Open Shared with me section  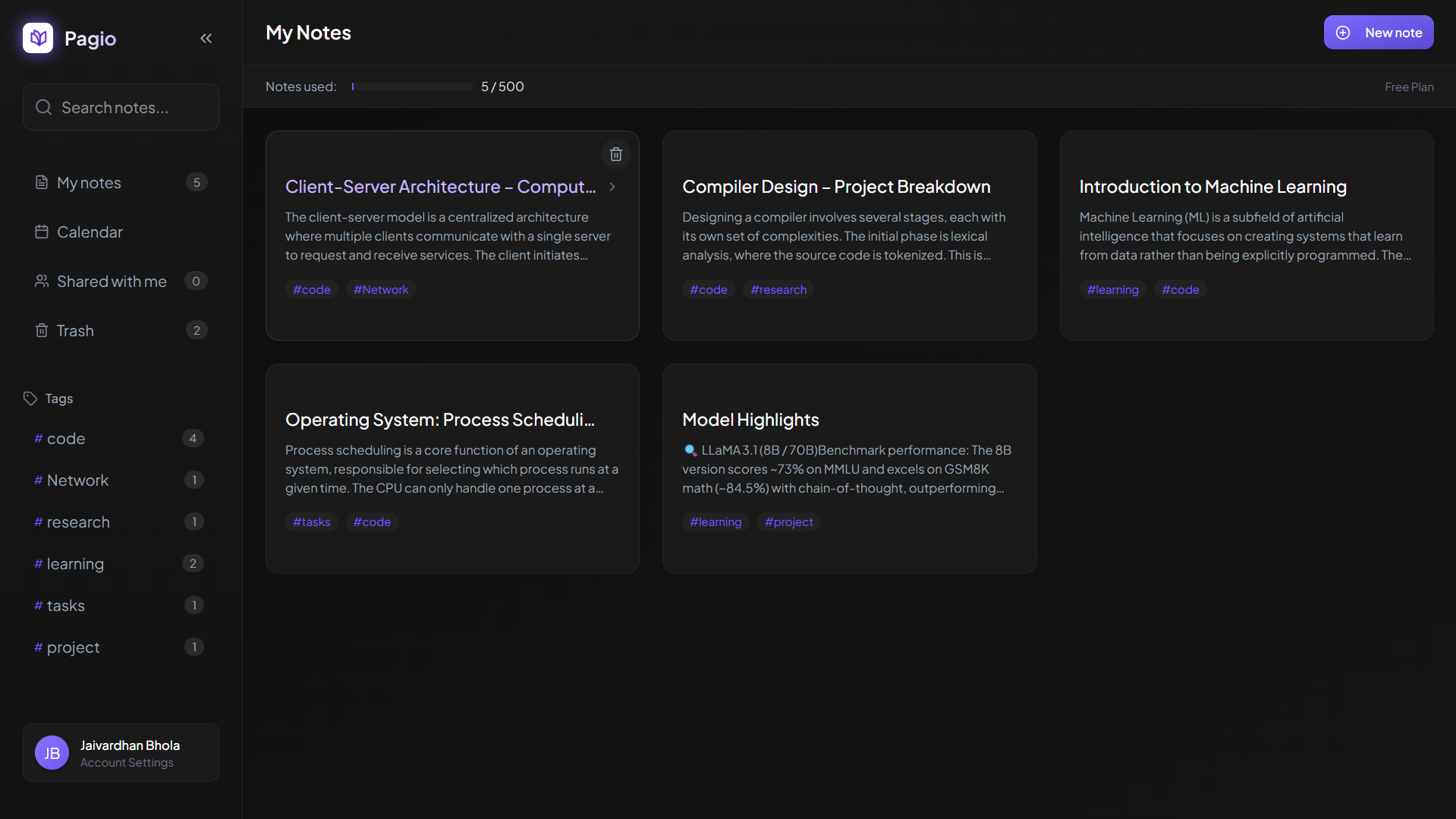(x=121, y=281)
